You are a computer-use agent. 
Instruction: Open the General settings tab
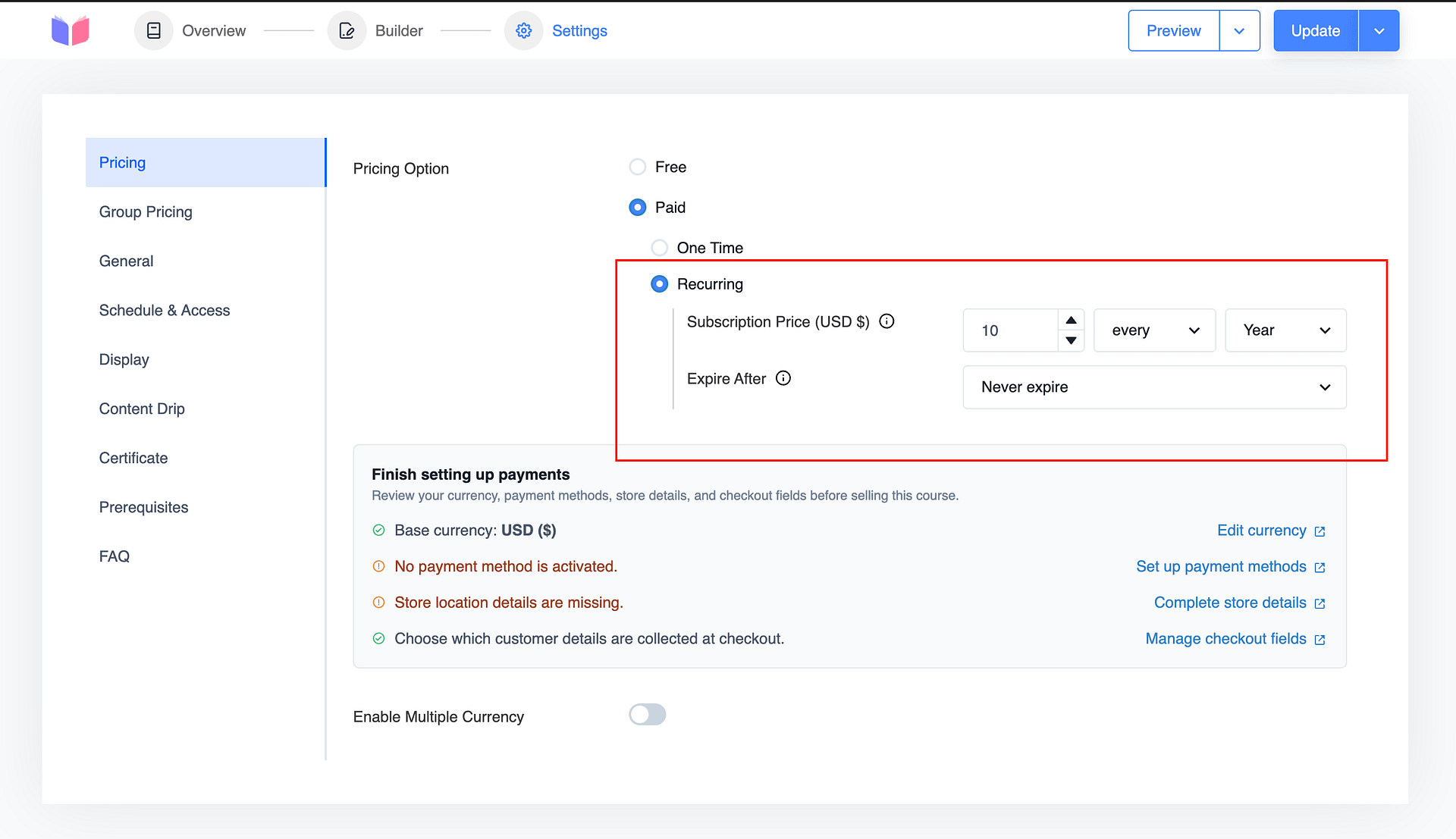pos(206,261)
